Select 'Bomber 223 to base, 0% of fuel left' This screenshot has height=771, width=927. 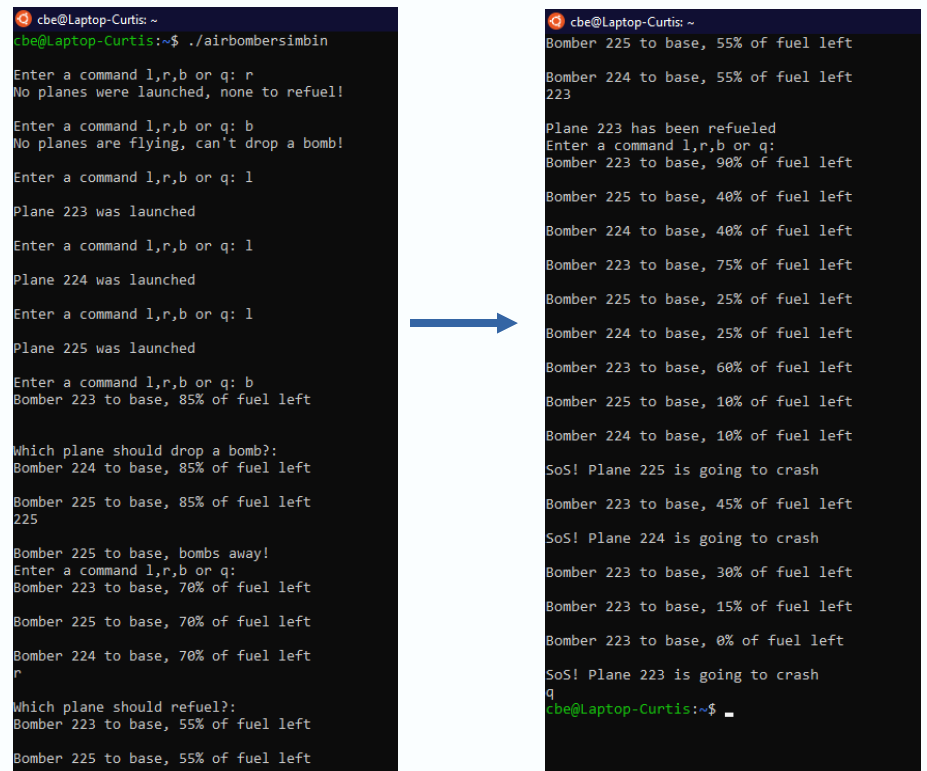pos(695,641)
